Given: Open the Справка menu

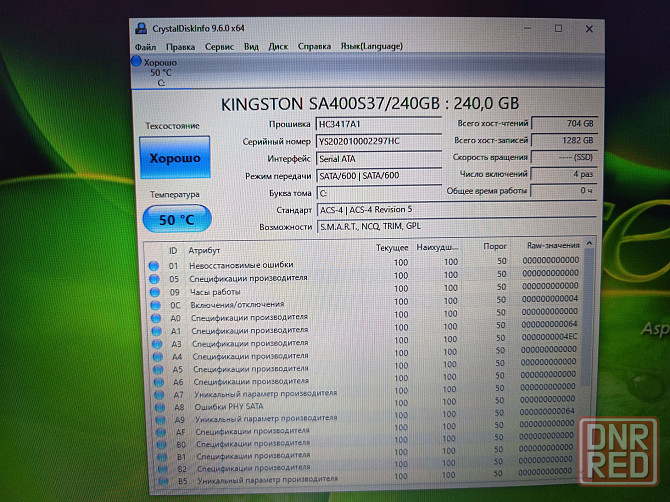Looking at the screenshot, I should pyautogui.click(x=314, y=46).
